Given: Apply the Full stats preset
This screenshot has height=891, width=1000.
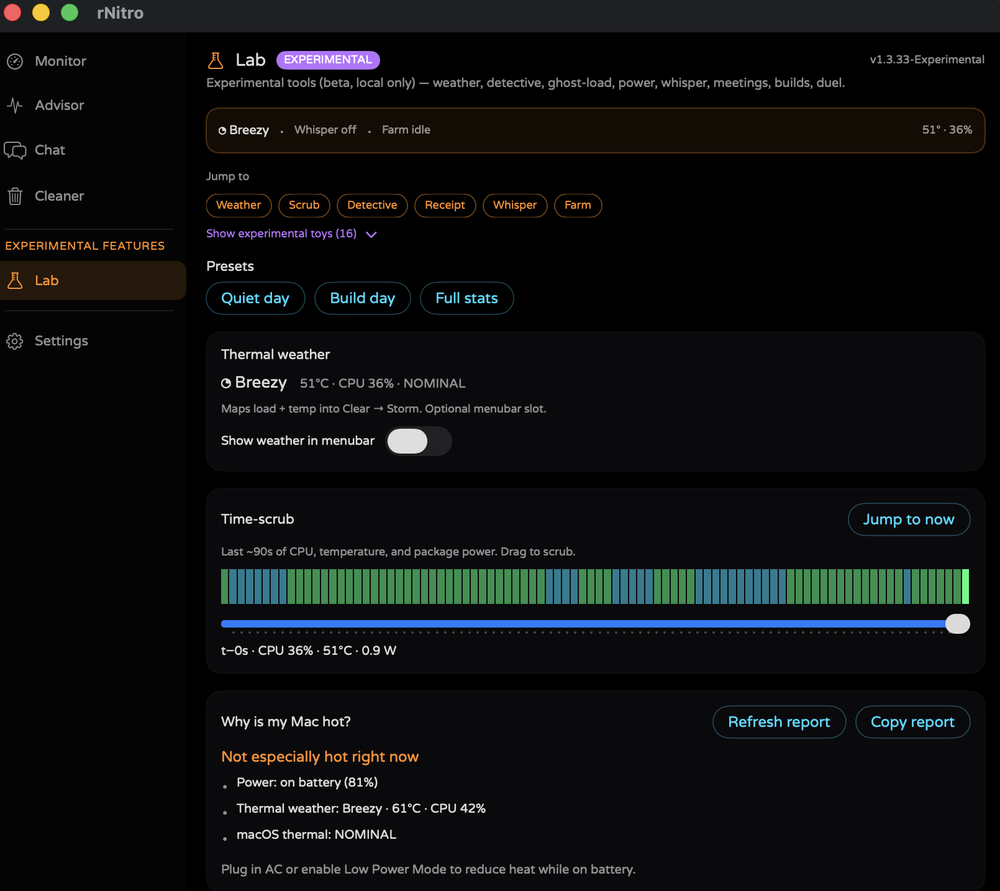Looking at the screenshot, I should (x=467, y=298).
